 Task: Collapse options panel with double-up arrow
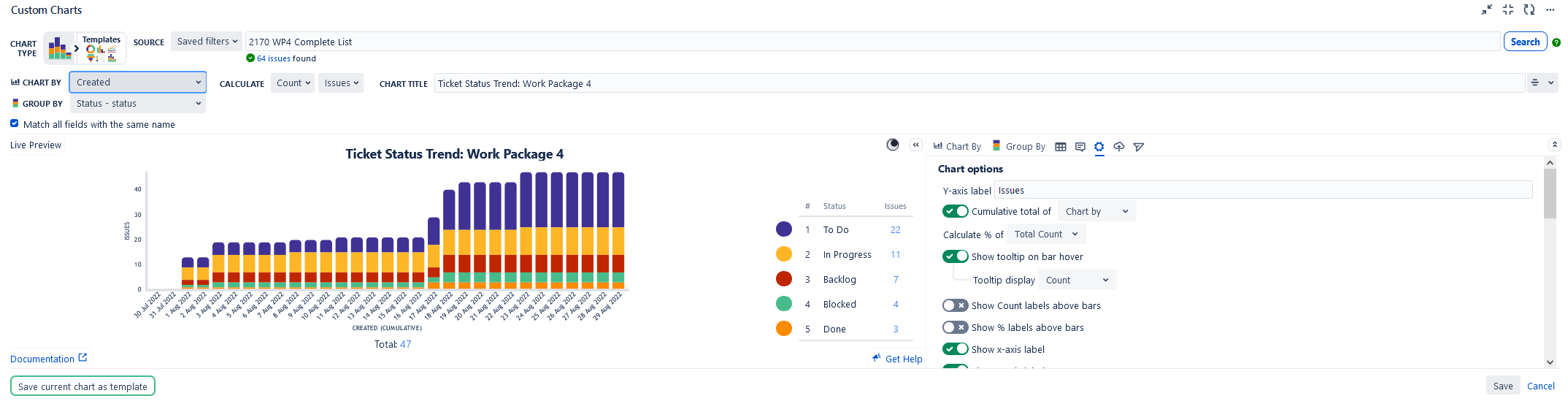click(x=1555, y=145)
